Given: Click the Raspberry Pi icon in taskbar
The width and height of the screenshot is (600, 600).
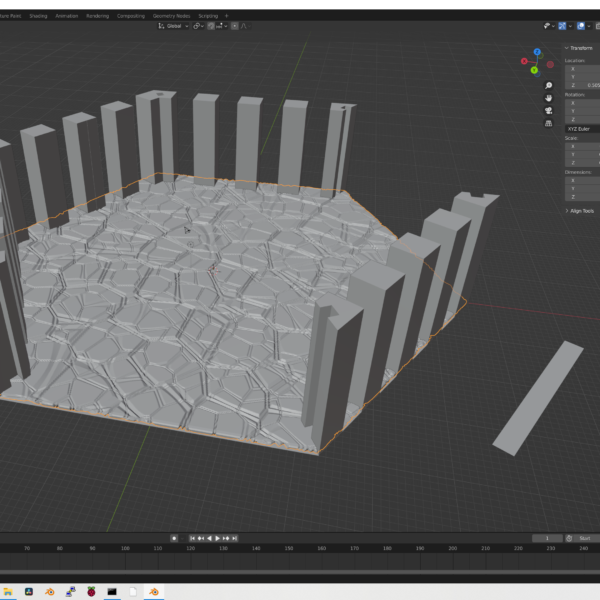Looking at the screenshot, I should (x=91, y=591).
